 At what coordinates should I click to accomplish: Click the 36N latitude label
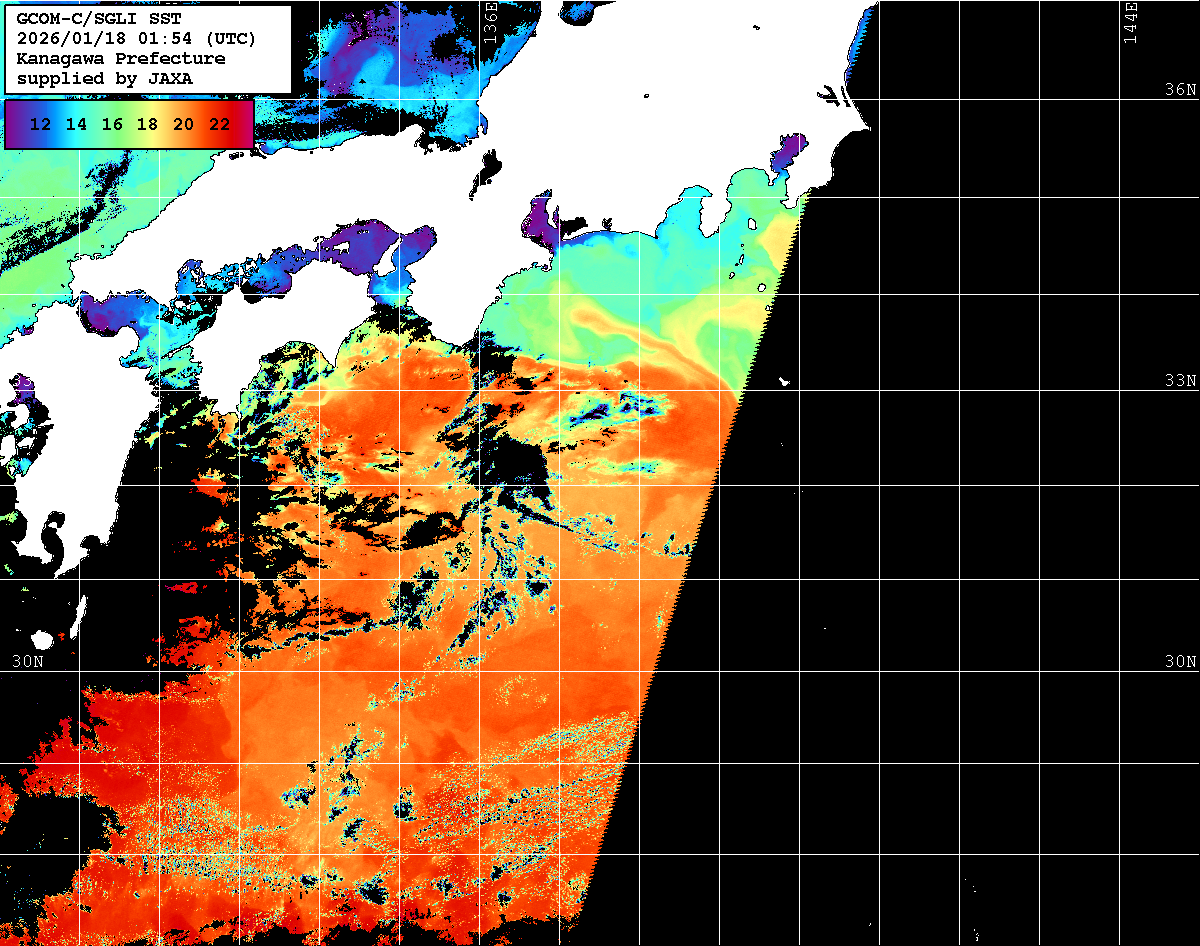(x=1180, y=90)
